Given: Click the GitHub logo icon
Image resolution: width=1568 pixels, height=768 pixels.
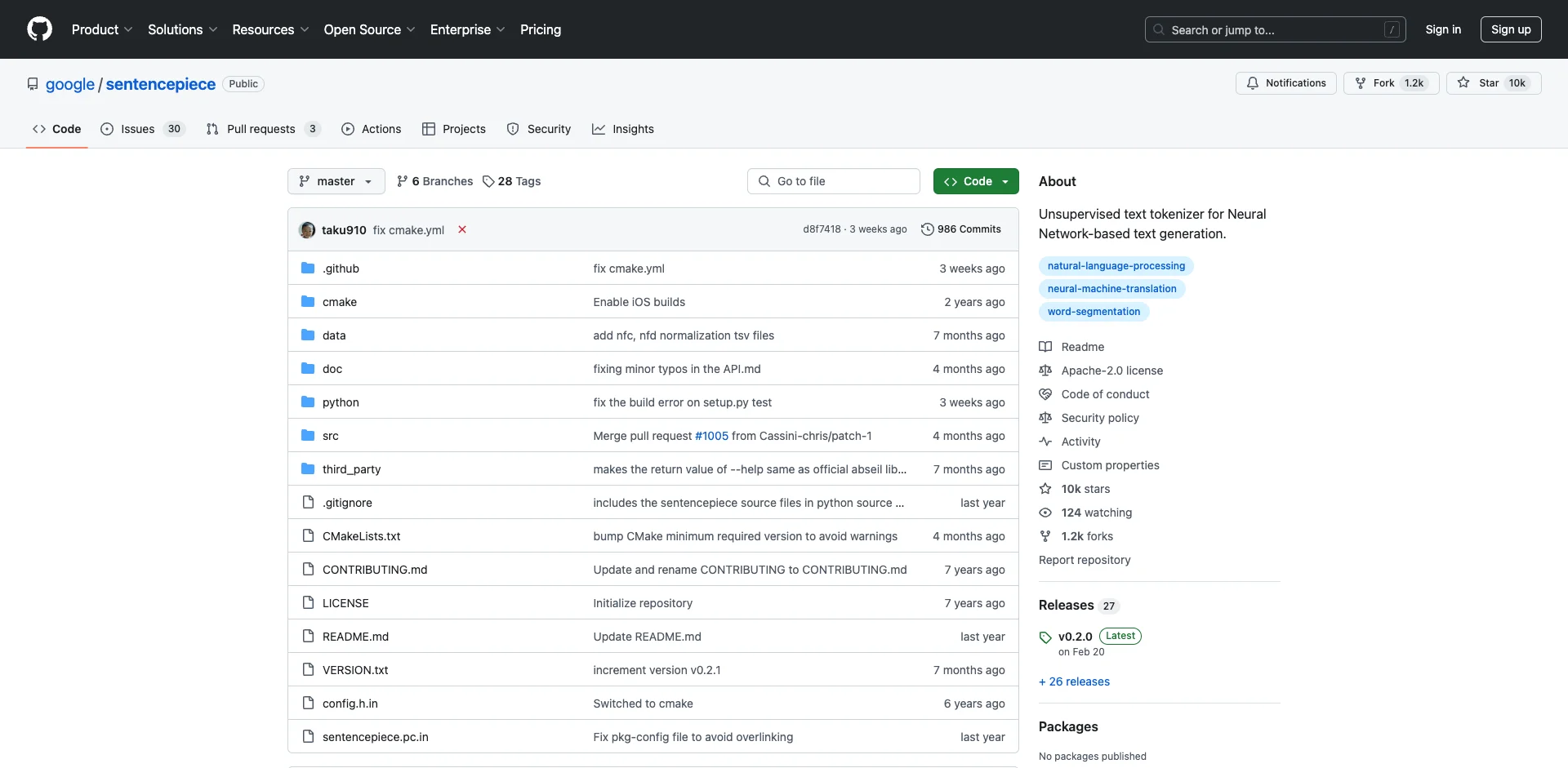Looking at the screenshot, I should (39, 29).
